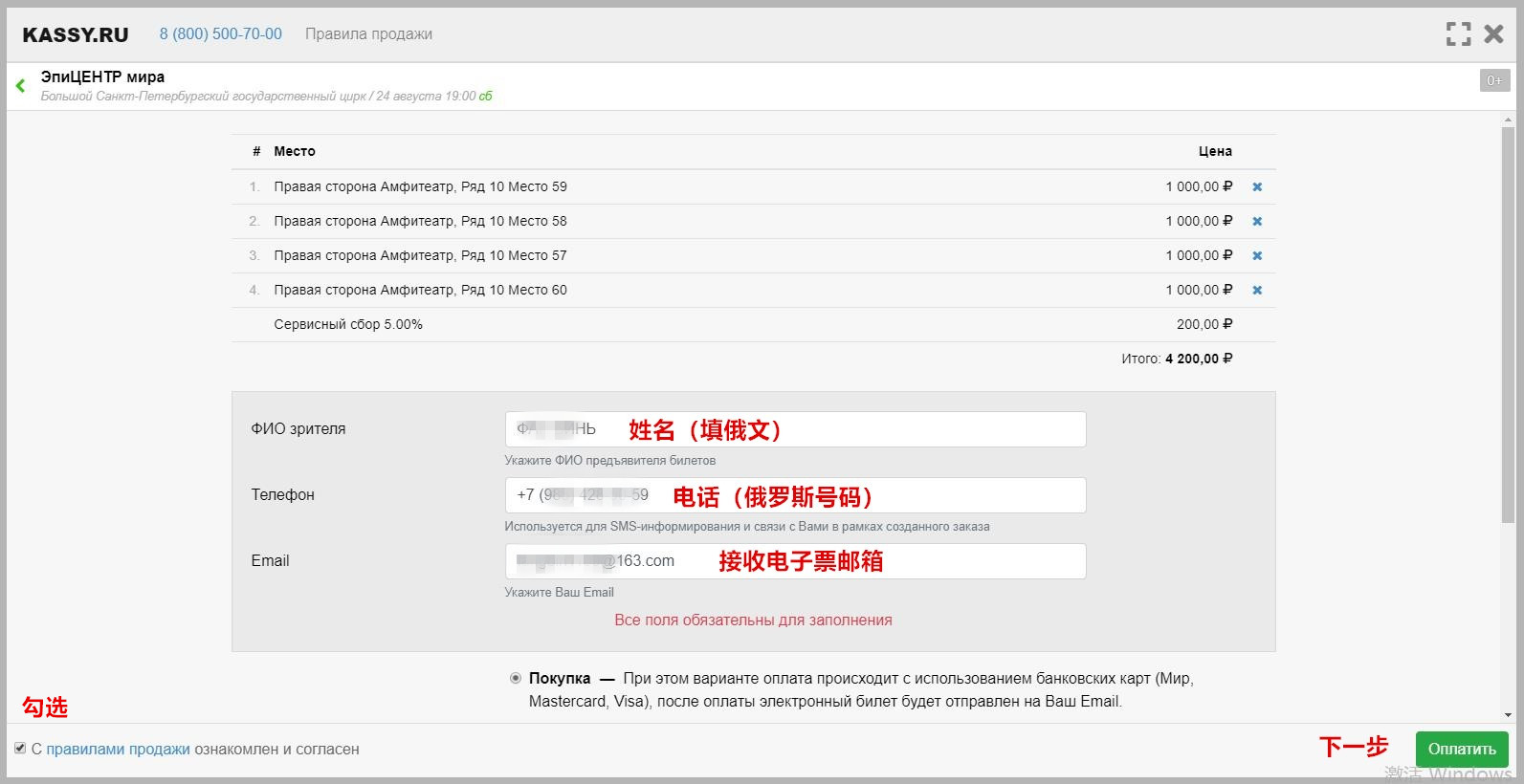Click service fee amount 200,00 ₽
Image resolution: width=1524 pixels, height=784 pixels.
click(x=1204, y=325)
